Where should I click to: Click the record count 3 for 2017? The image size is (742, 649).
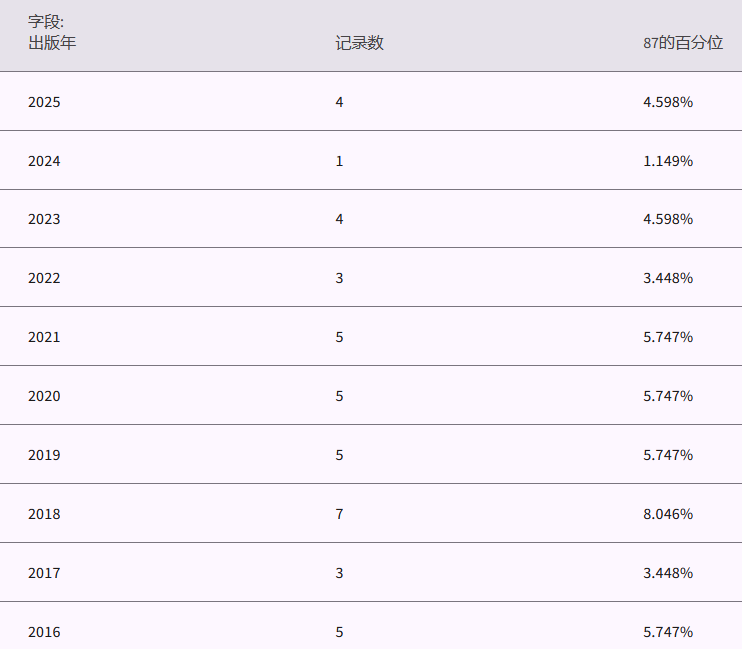340,573
